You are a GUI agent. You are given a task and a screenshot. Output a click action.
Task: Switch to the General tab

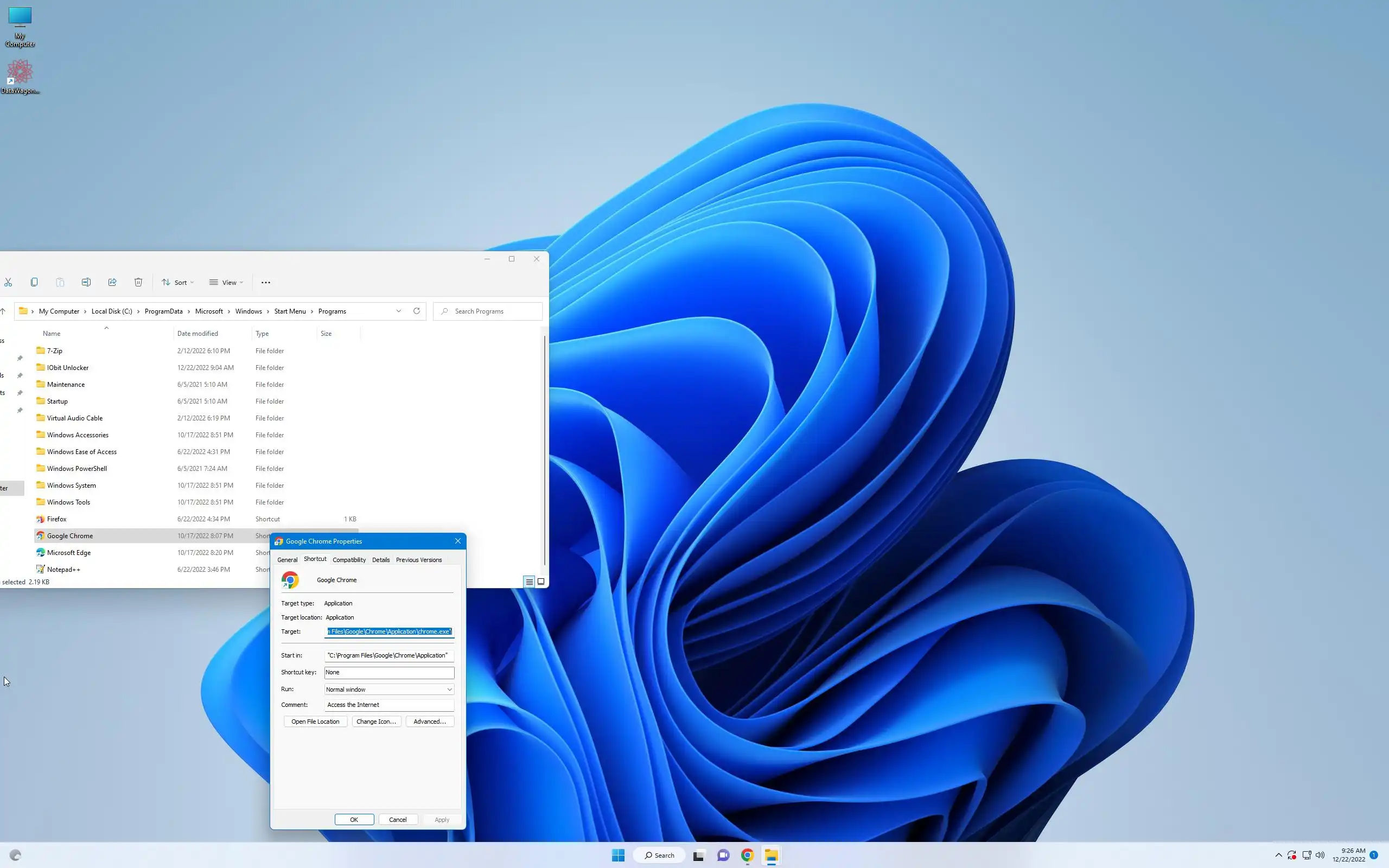tap(287, 560)
